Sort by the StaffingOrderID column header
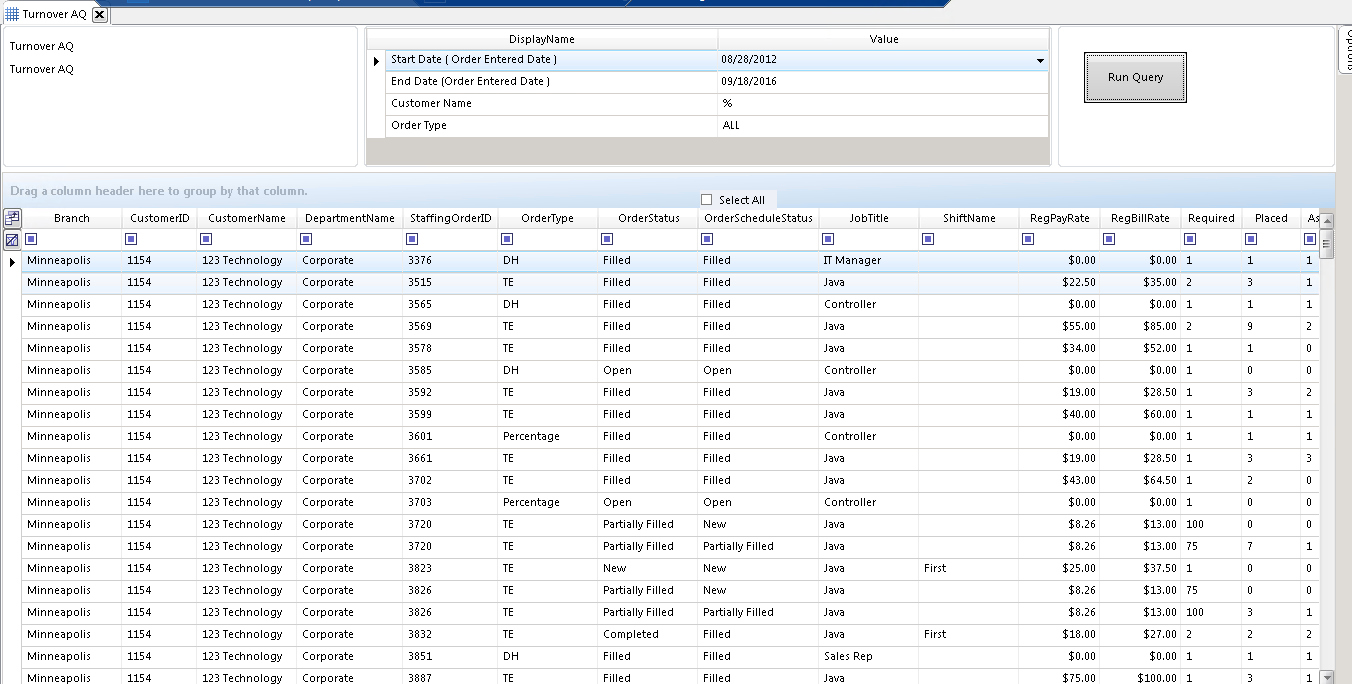This screenshot has width=1352, height=684. (451, 218)
